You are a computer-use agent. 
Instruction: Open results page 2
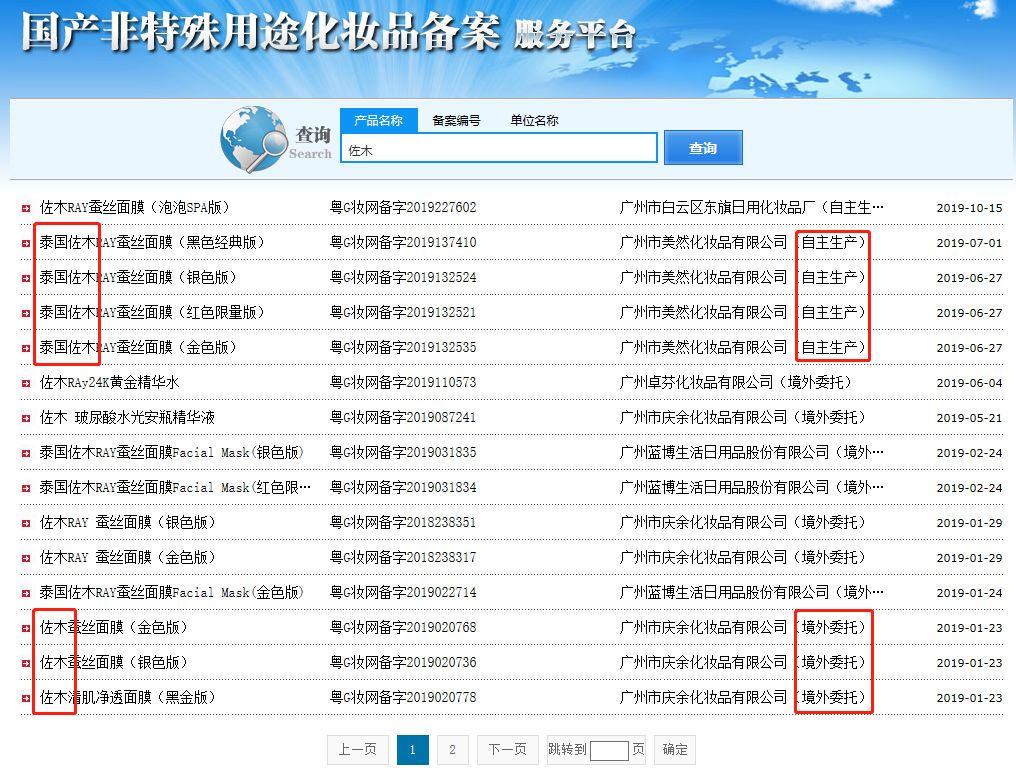click(x=453, y=749)
